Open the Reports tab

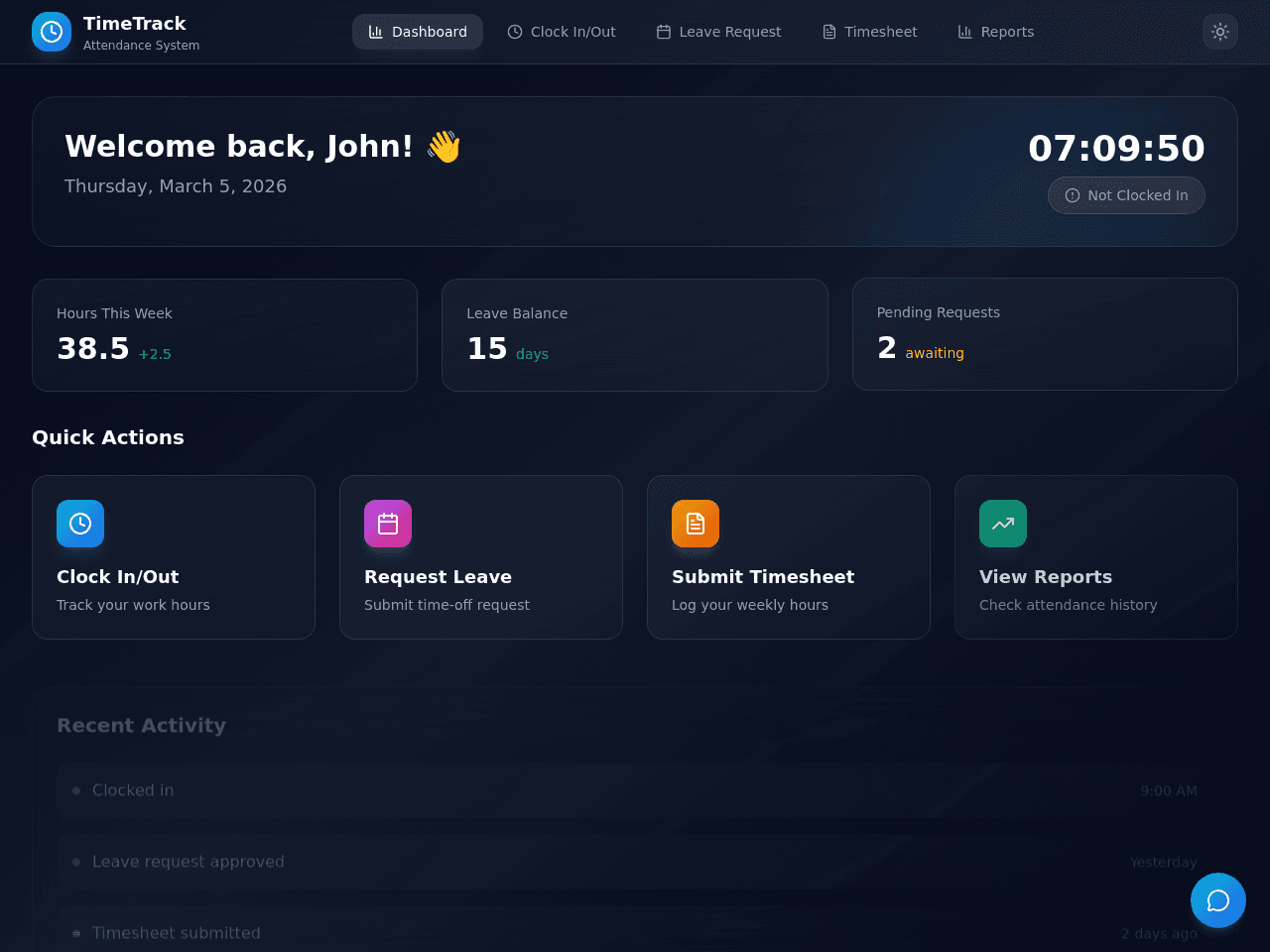pos(996,32)
